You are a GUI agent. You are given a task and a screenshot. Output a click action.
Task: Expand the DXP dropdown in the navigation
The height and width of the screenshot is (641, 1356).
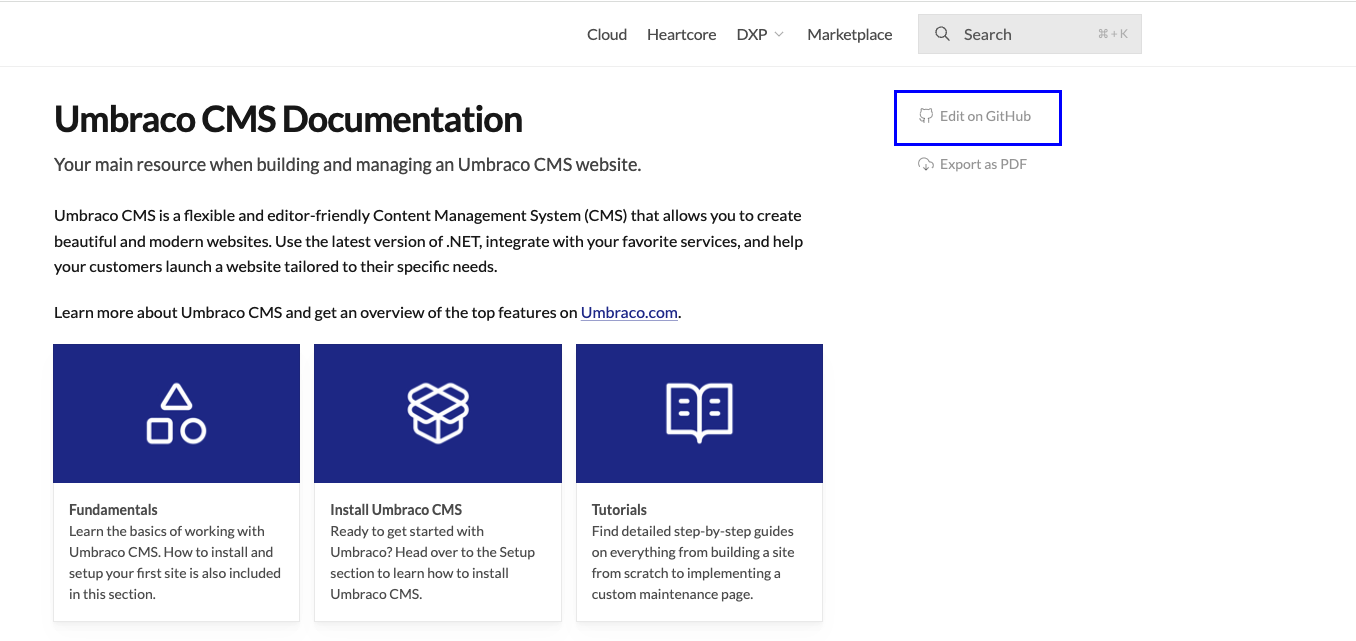tap(760, 33)
